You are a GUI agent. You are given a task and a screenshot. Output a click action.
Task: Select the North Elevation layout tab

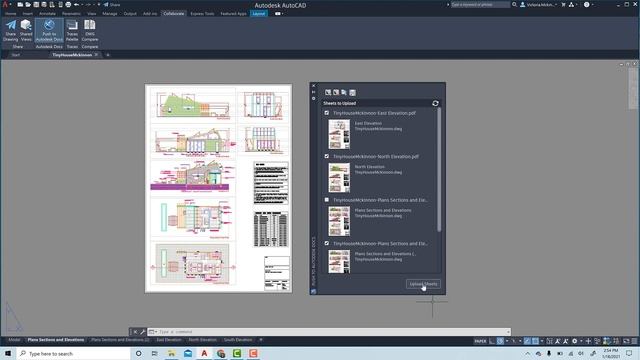pyautogui.click(x=202, y=340)
